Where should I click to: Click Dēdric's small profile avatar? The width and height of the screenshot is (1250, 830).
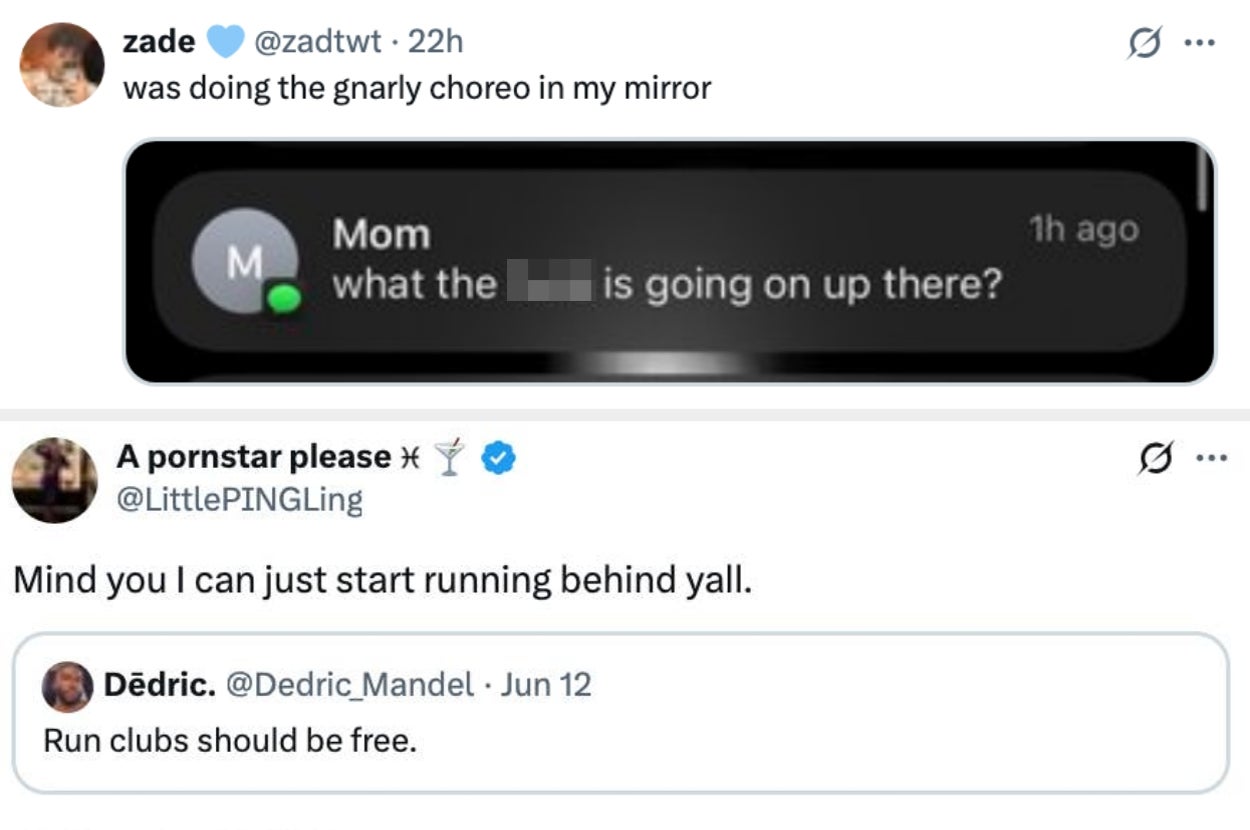(x=68, y=686)
